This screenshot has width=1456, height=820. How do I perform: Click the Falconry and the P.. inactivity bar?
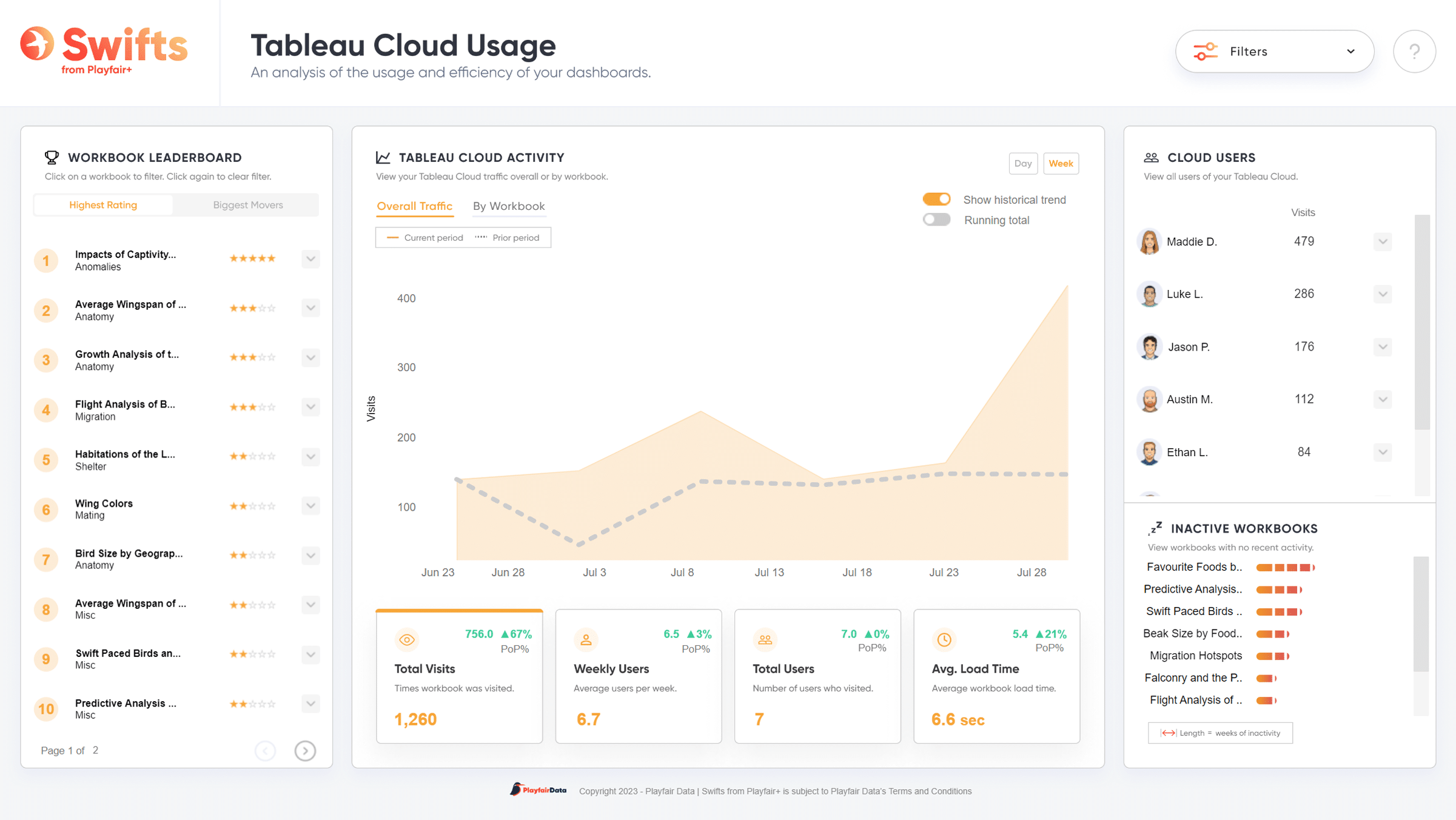1266,678
